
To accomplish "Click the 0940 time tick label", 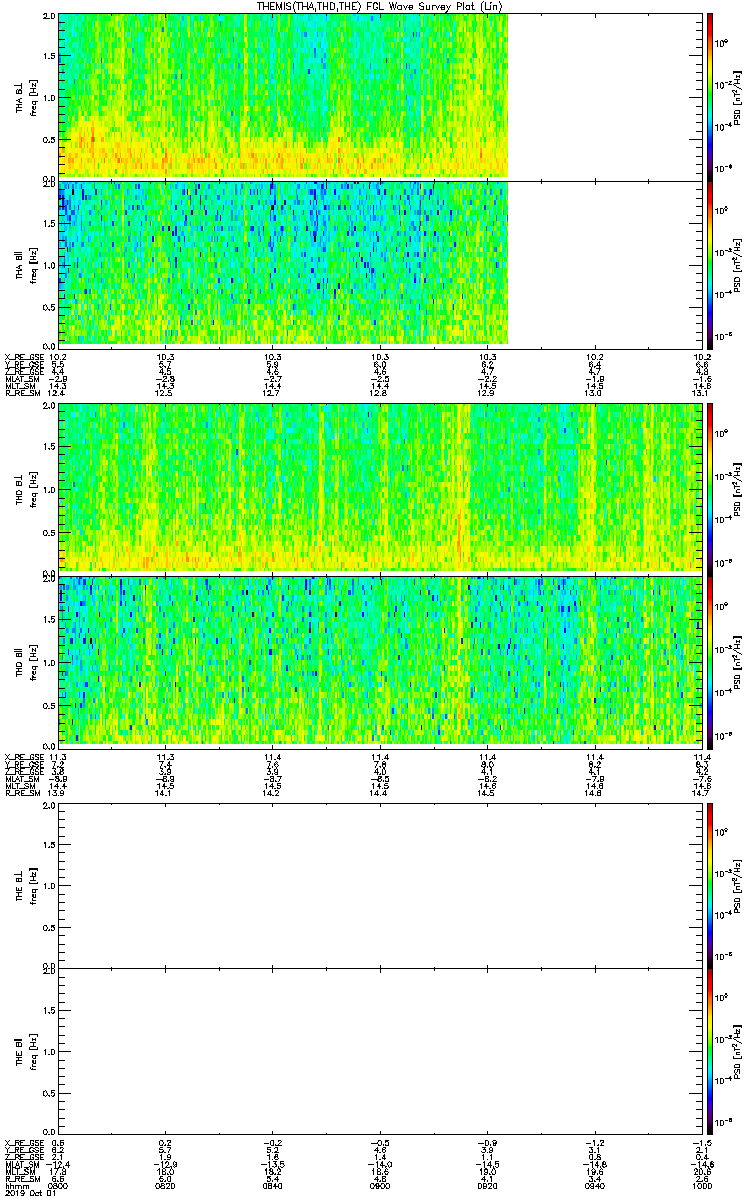I will point(594,1187).
